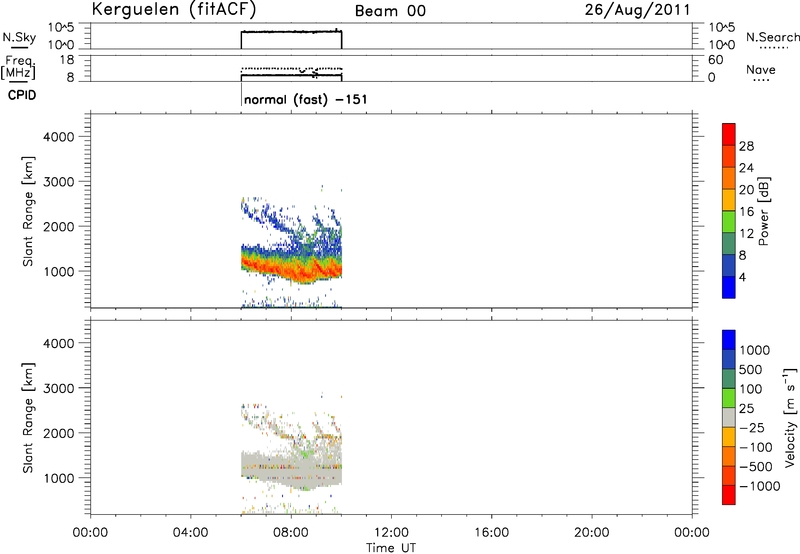800x554 pixels.
Task: Pick the red bottom segment of Velocity colorbar
Action: coord(729,495)
